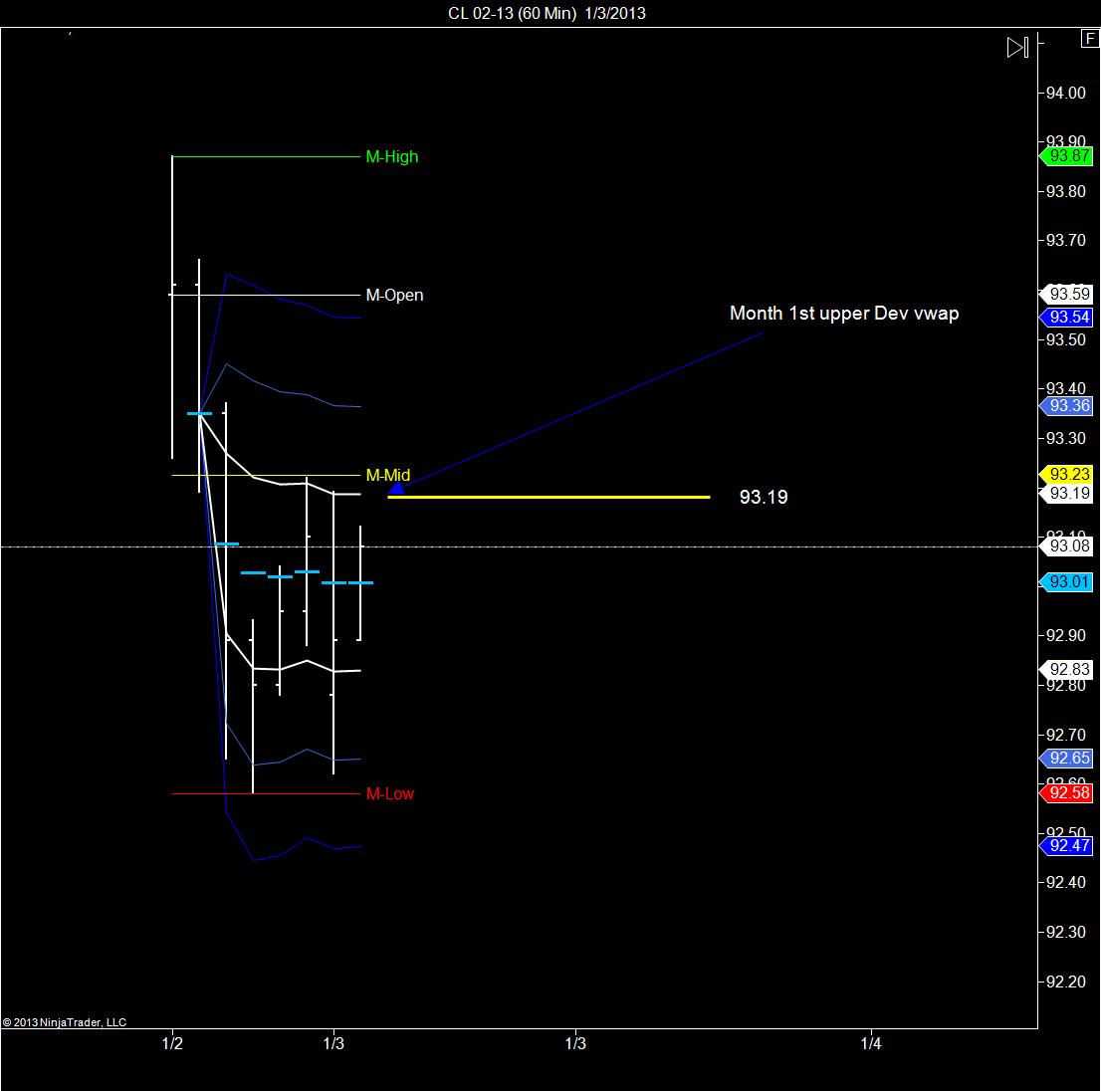
Task: Click the 93.08 current price marker
Action: pos(1066,546)
